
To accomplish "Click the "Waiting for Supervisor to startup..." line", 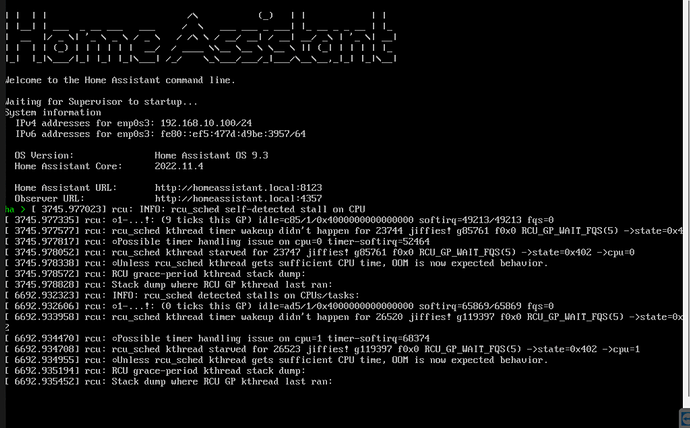I will click(x=101, y=102).
